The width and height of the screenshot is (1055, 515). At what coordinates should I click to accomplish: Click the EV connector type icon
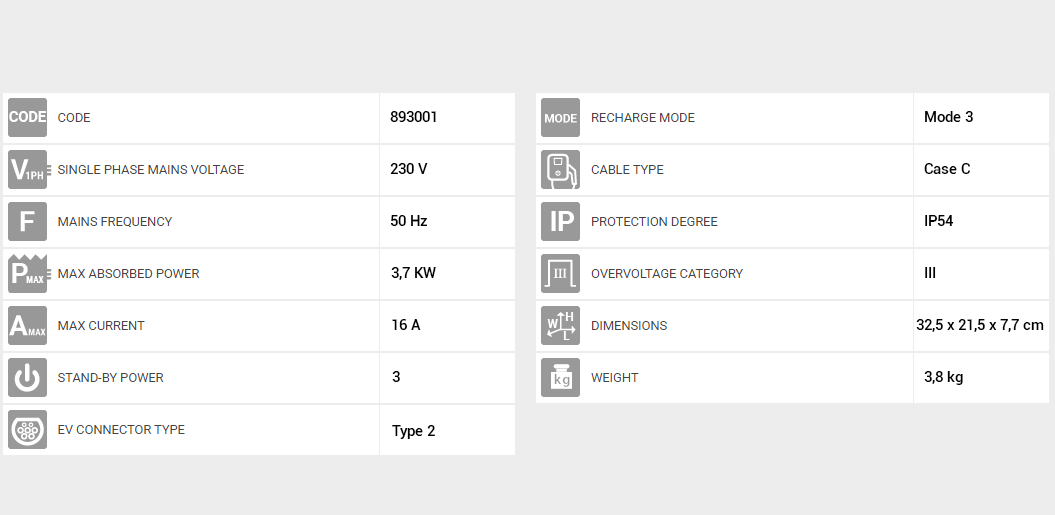(28, 430)
